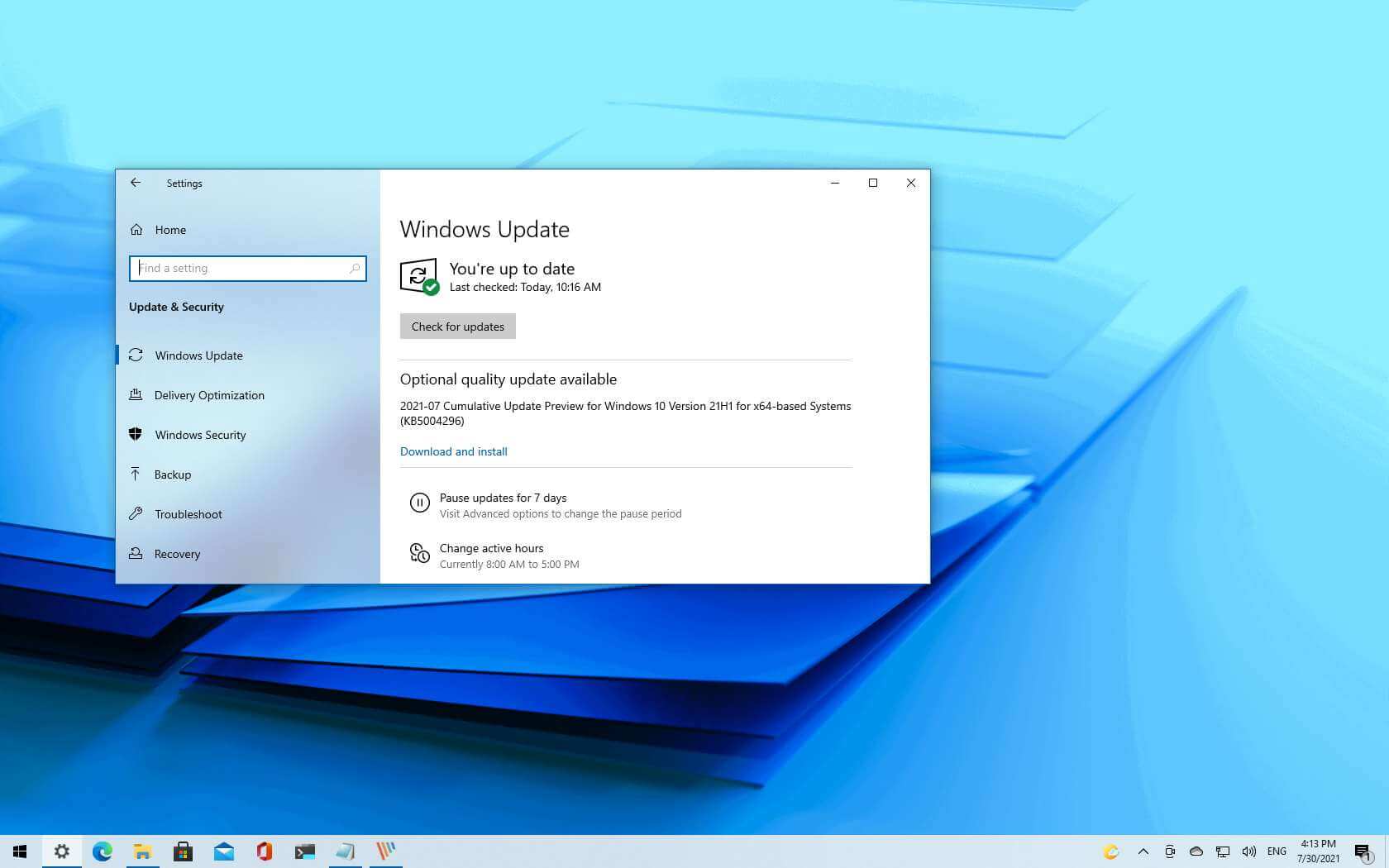
Task: Select Windows Update in the sidebar
Action: [198, 355]
